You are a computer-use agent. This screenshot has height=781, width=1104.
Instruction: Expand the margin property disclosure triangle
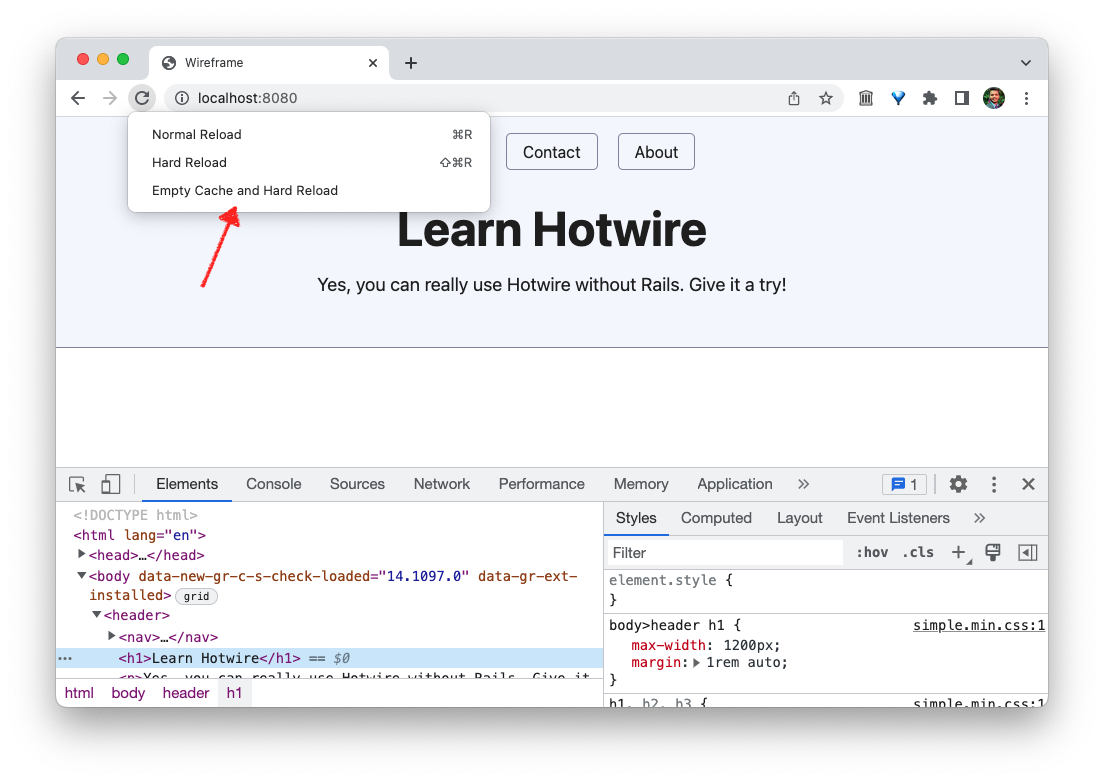[697, 662]
